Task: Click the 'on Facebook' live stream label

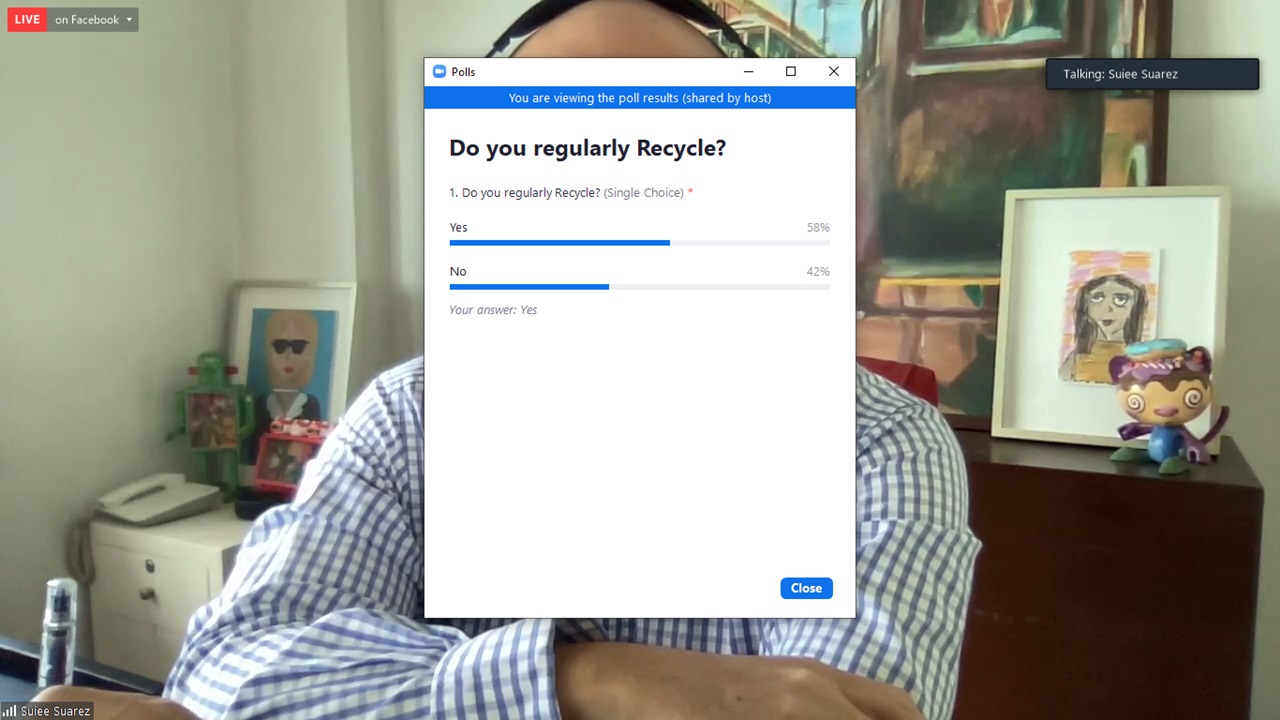Action: [87, 20]
